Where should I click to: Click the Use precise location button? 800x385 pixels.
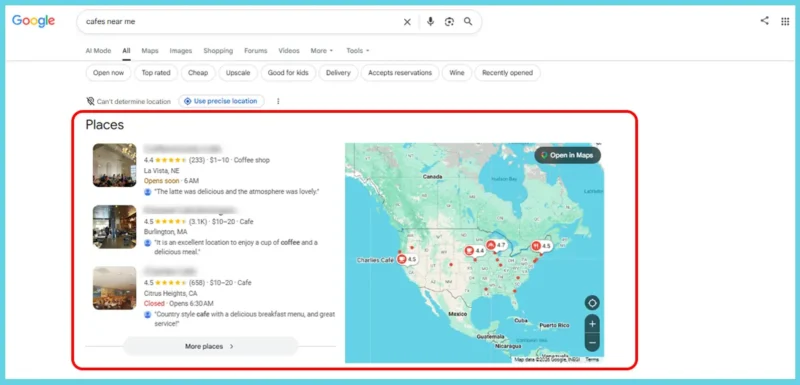(x=221, y=101)
